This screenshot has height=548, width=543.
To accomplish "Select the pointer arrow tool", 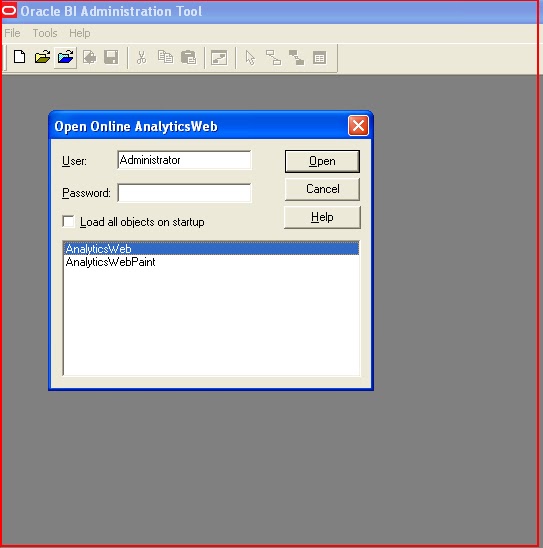I will 250,58.
